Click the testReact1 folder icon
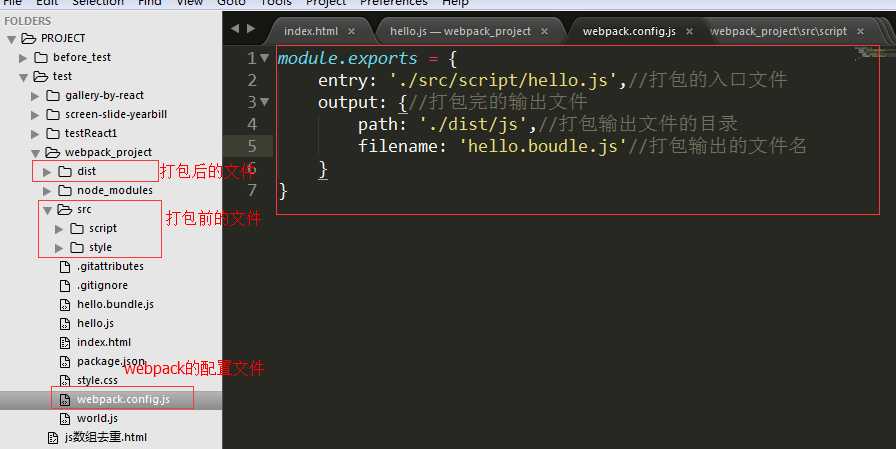Viewport: 896px width, 449px height. 53,133
